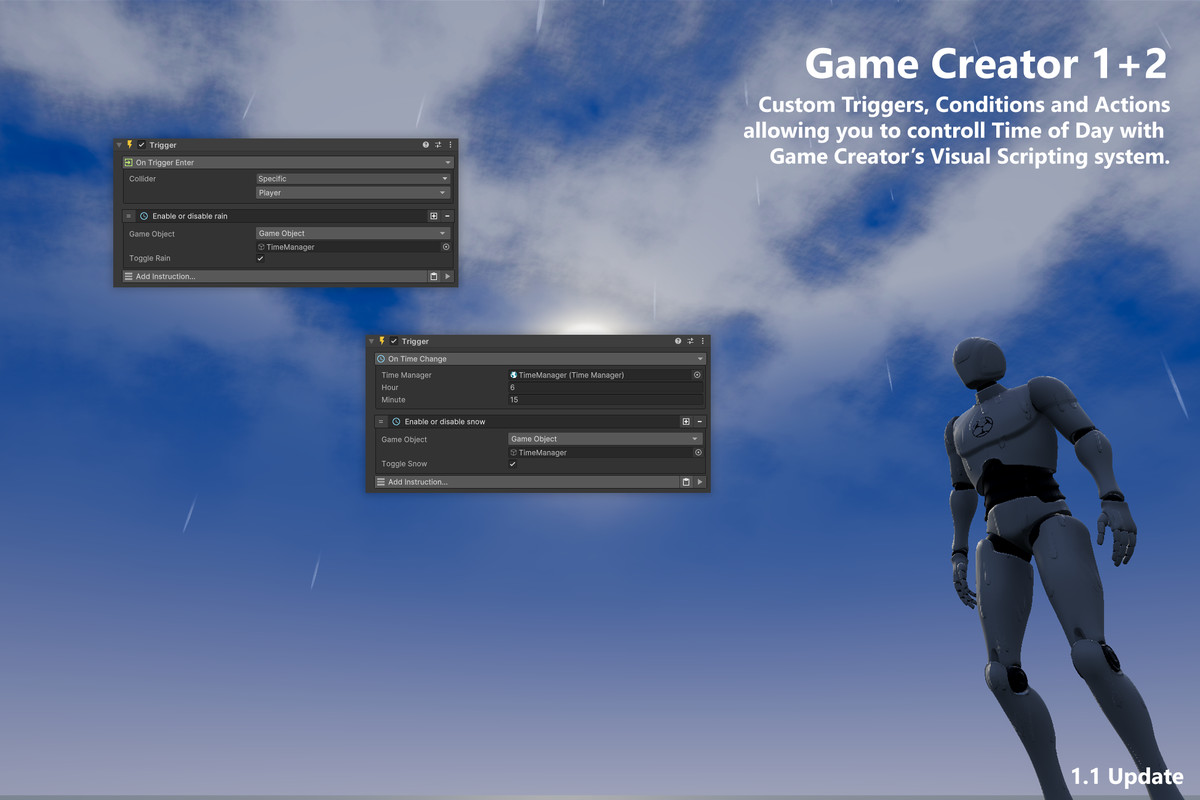The width and height of the screenshot is (1200, 800).
Task: Open presets icon on the rain Trigger header
Action: [x=438, y=145]
